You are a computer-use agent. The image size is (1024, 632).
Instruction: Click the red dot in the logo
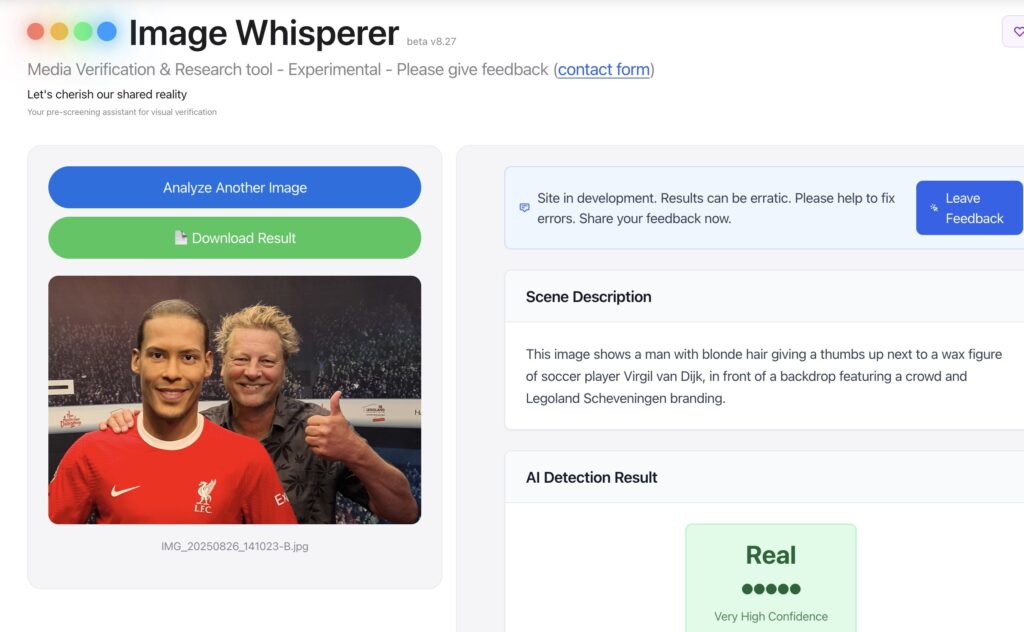pyautogui.click(x=36, y=31)
